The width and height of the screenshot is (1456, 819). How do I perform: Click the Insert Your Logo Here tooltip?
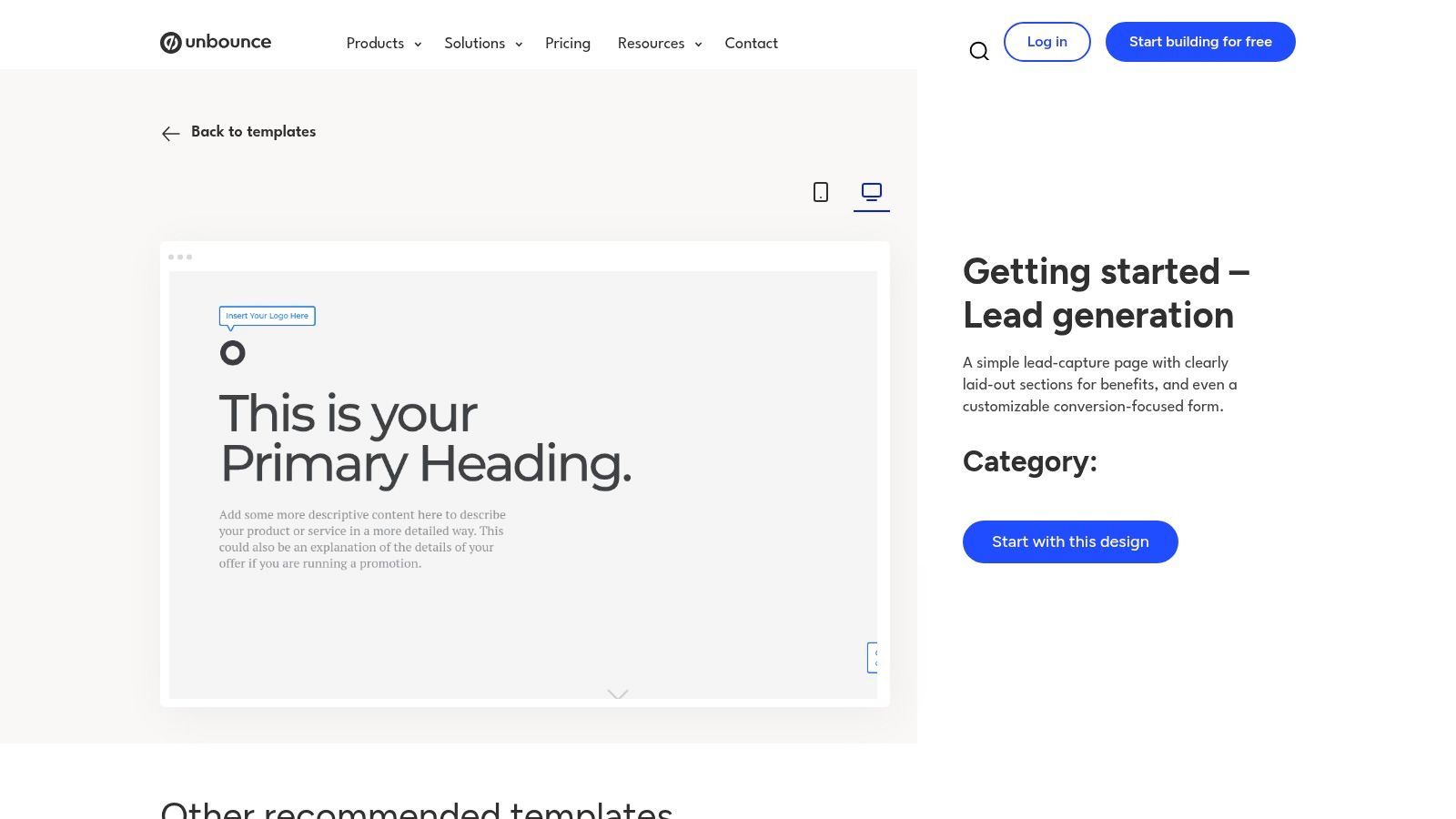coord(268,316)
